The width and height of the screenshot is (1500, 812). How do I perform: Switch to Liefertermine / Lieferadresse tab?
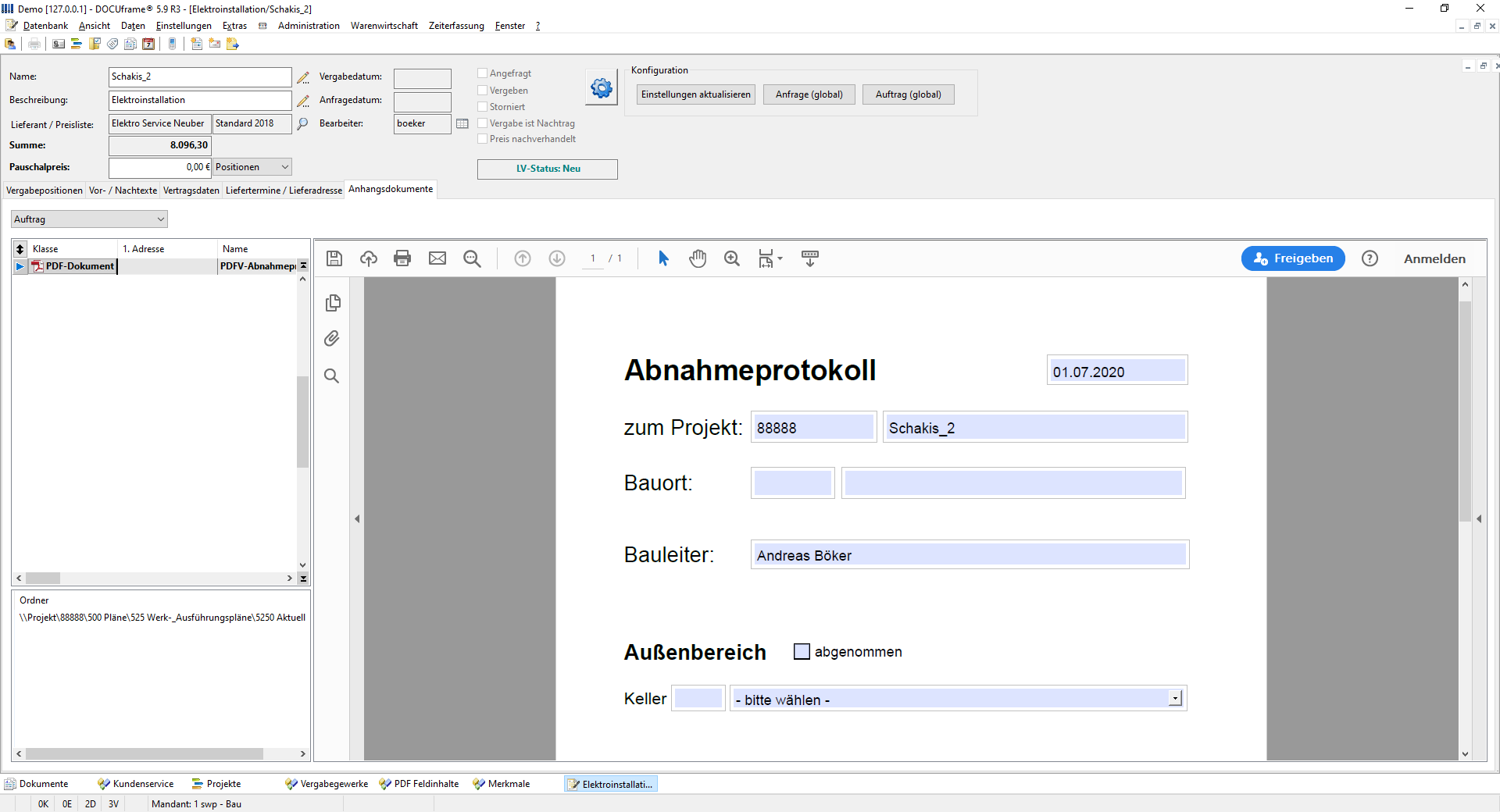[284, 191]
